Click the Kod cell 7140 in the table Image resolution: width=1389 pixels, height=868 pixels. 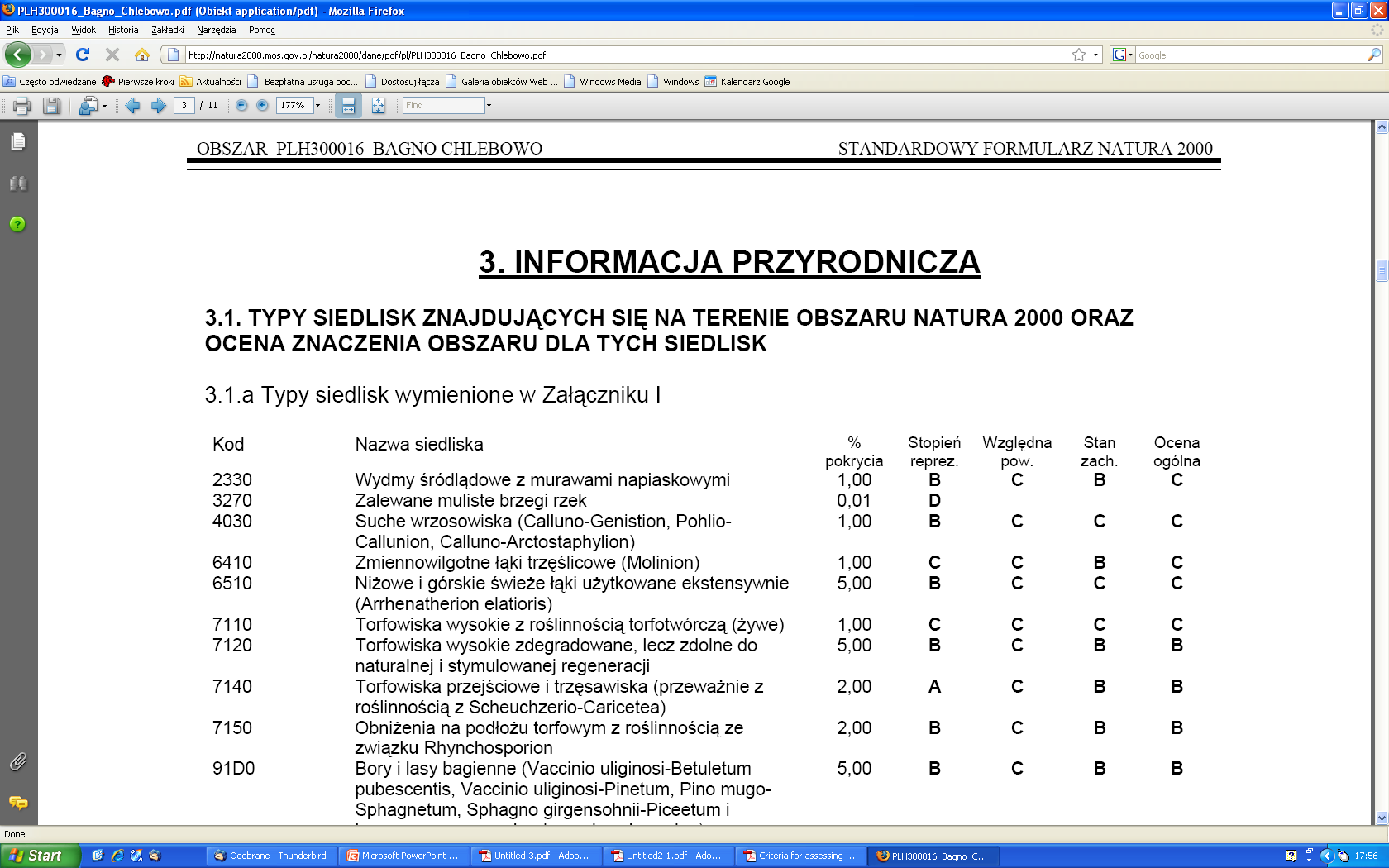click(x=231, y=686)
